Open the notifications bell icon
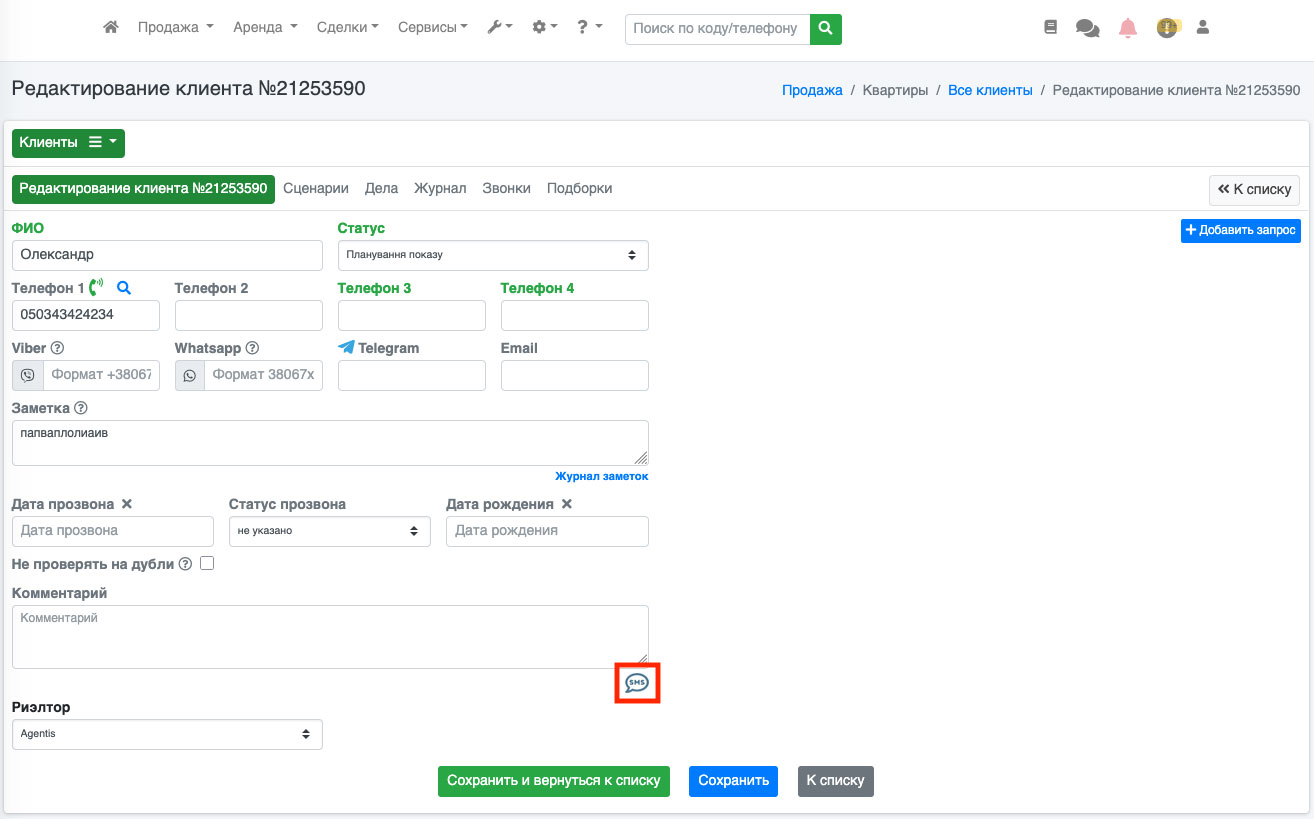 (1128, 28)
